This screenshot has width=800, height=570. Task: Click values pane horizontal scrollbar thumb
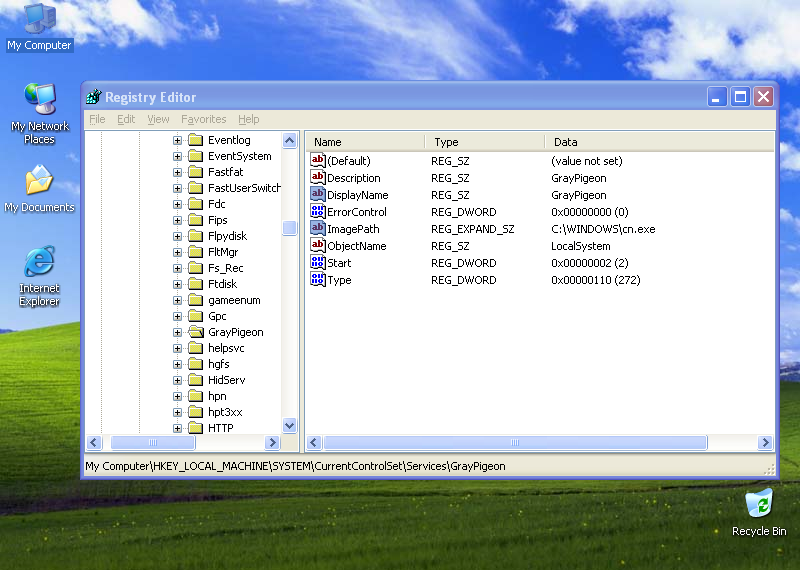(x=515, y=442)
